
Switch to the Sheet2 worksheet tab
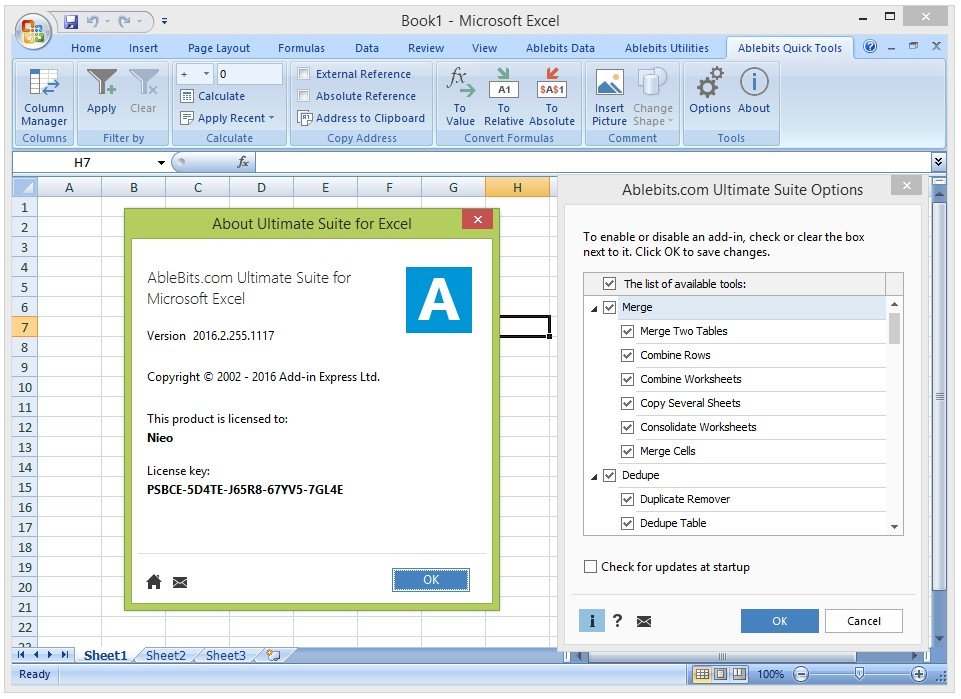pyautogui.click(x=165, y=656)
